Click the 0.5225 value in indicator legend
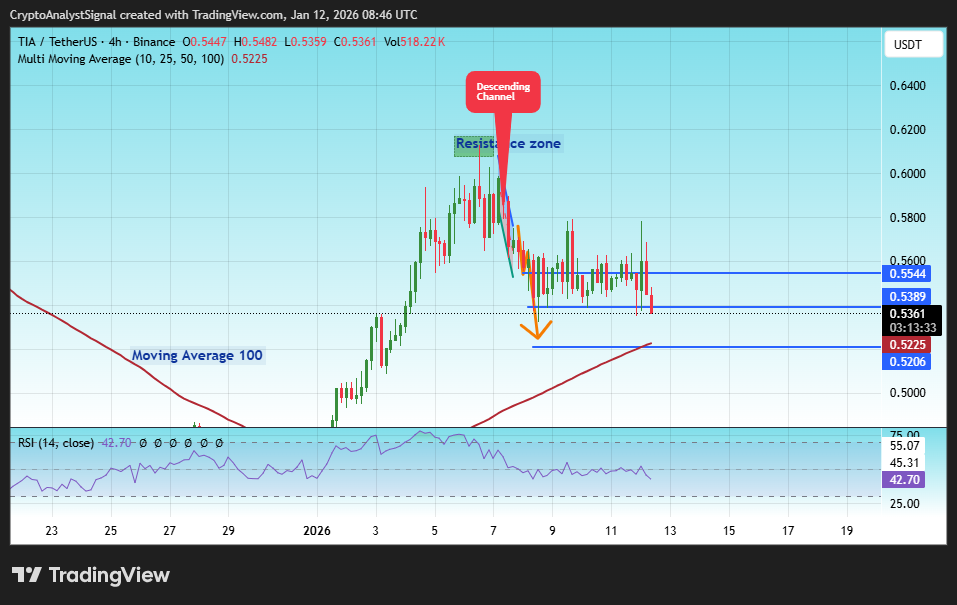 pyautogui.click(x=249, y=59)
